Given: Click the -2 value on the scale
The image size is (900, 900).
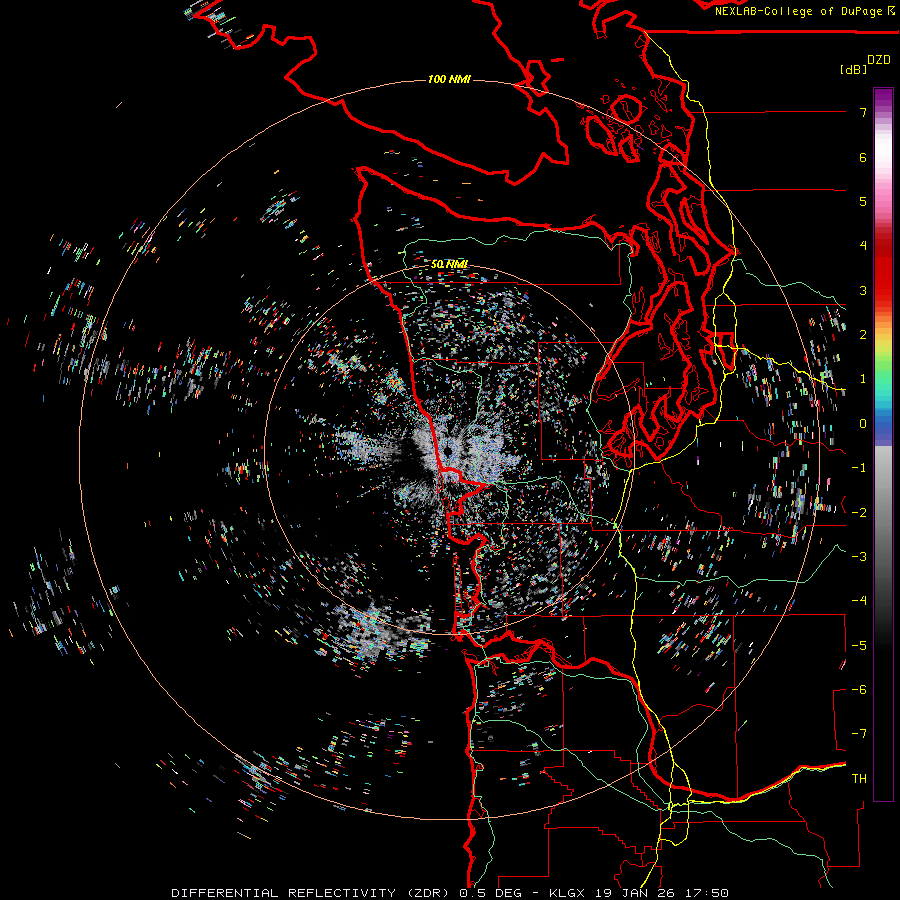Looking at the screenshot, I should (859, 513).
